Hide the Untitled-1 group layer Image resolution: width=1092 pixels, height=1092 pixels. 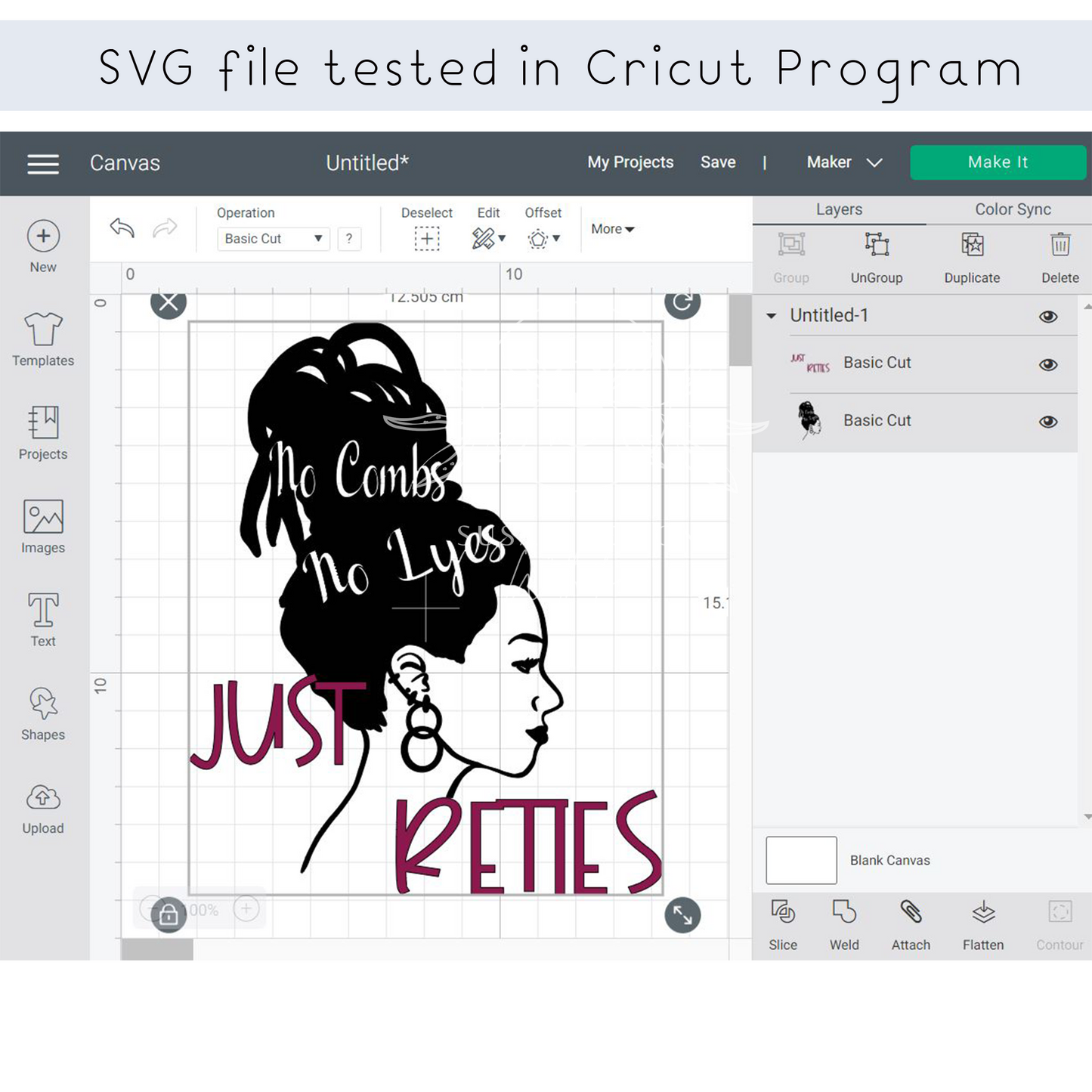tap(1048, 317)
